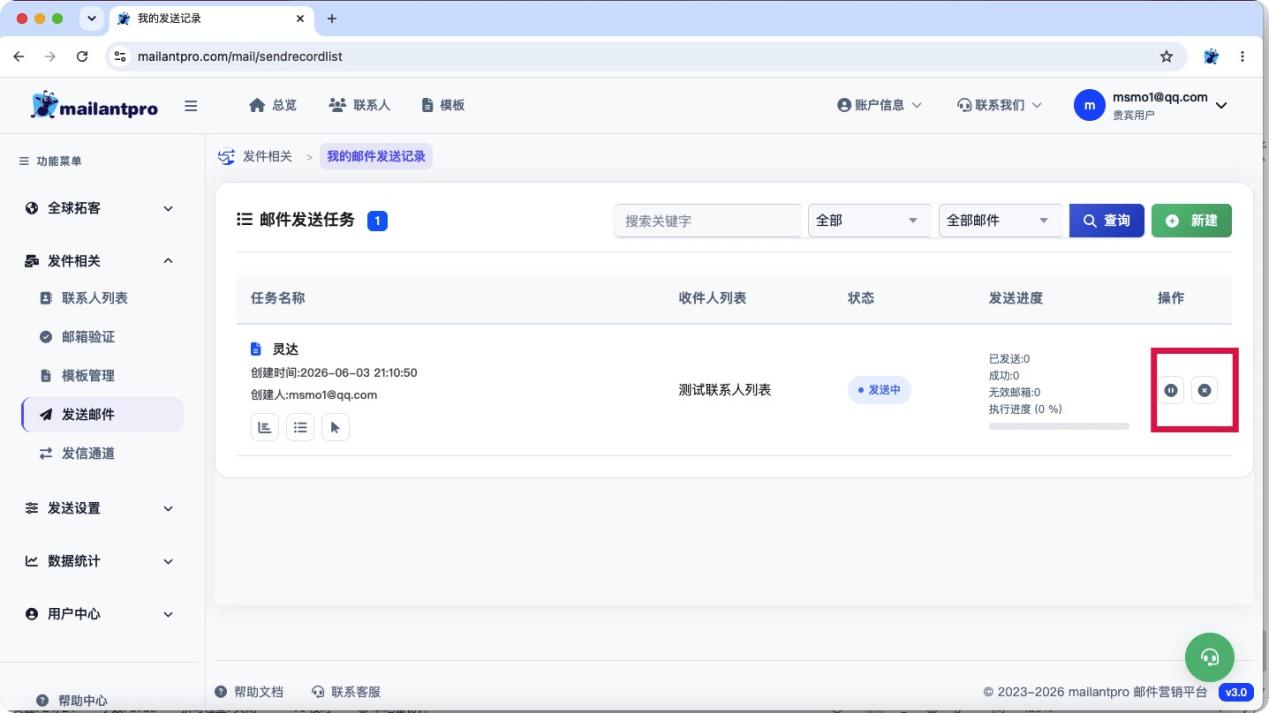Go to 总览 overview
1269x713 pixels.
pos(273,105)
